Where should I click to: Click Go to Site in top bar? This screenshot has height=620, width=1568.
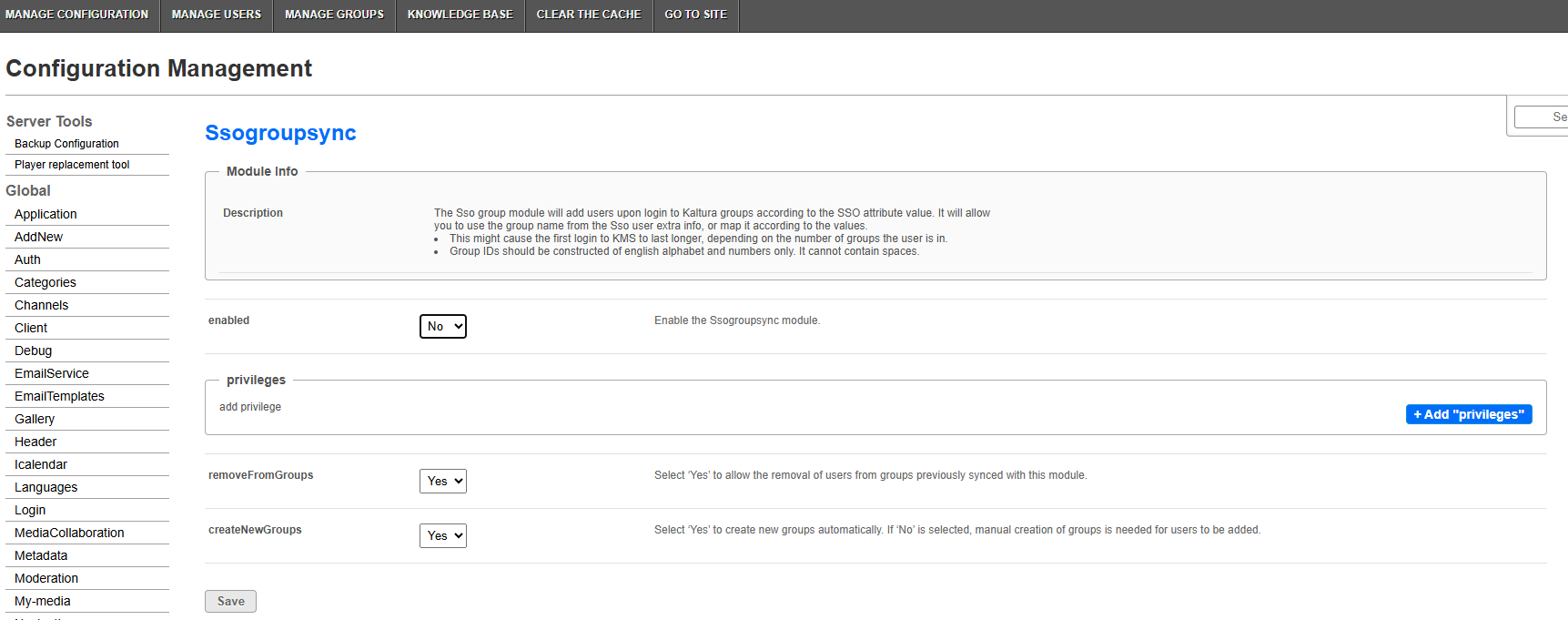coord(696,15)
